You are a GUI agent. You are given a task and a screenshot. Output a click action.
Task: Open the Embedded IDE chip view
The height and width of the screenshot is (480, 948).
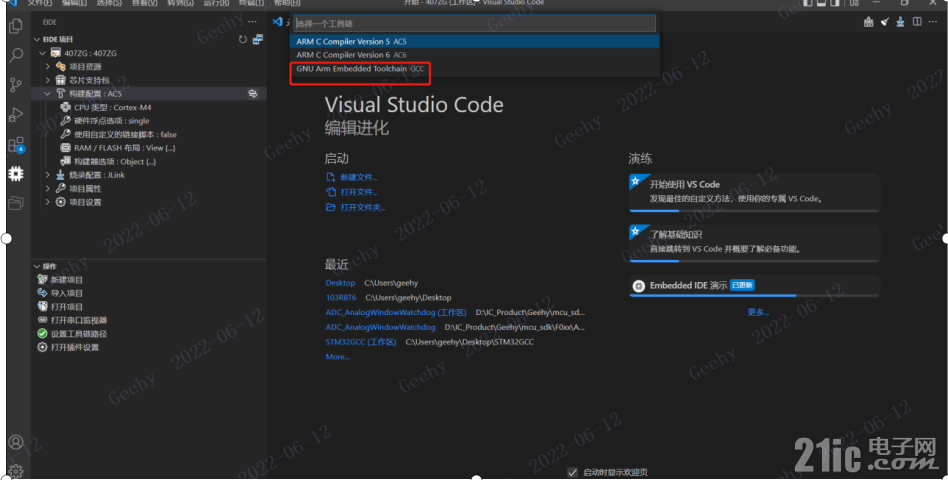[x=16, y=174]
